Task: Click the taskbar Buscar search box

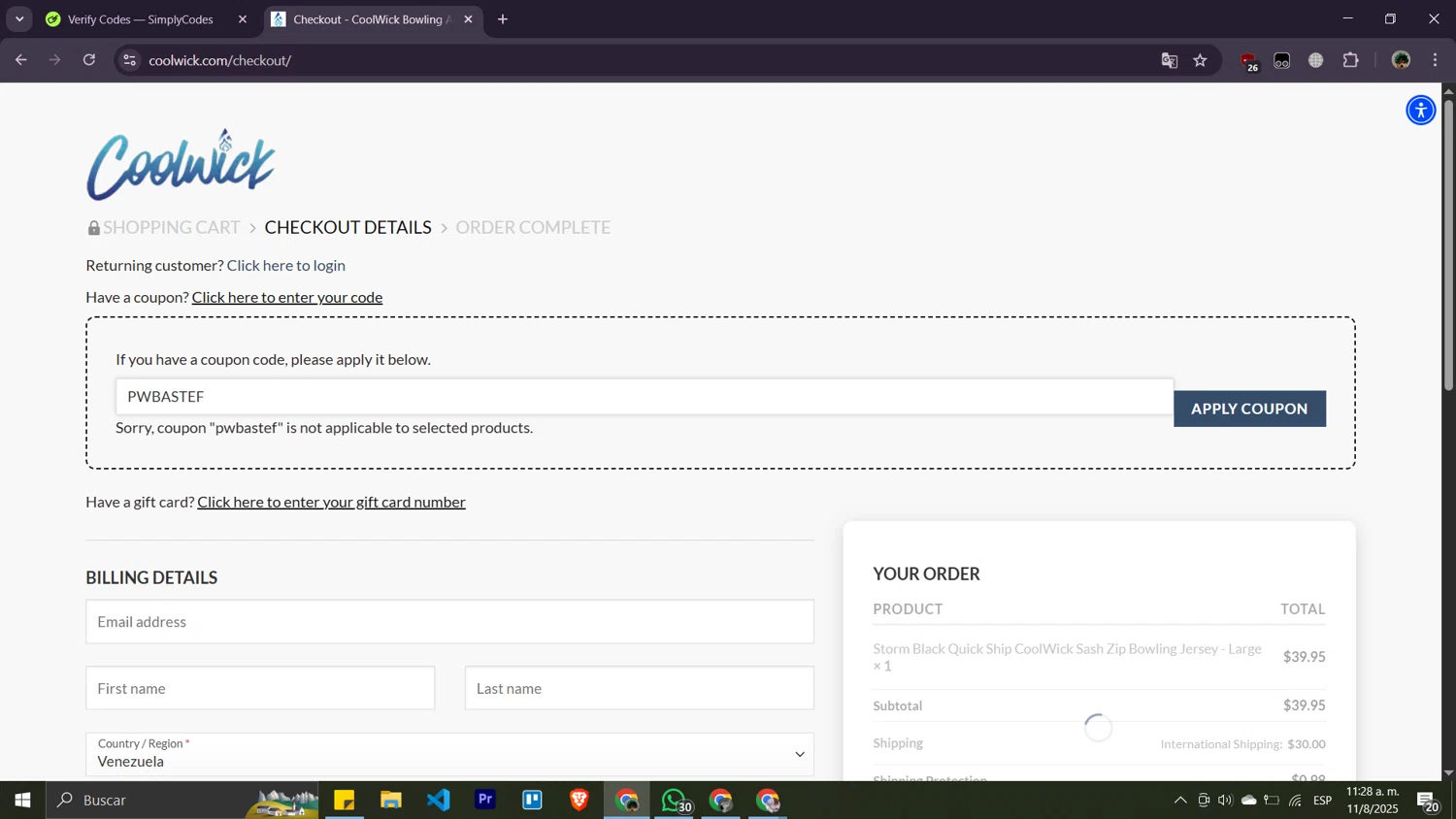Action: 183,801
